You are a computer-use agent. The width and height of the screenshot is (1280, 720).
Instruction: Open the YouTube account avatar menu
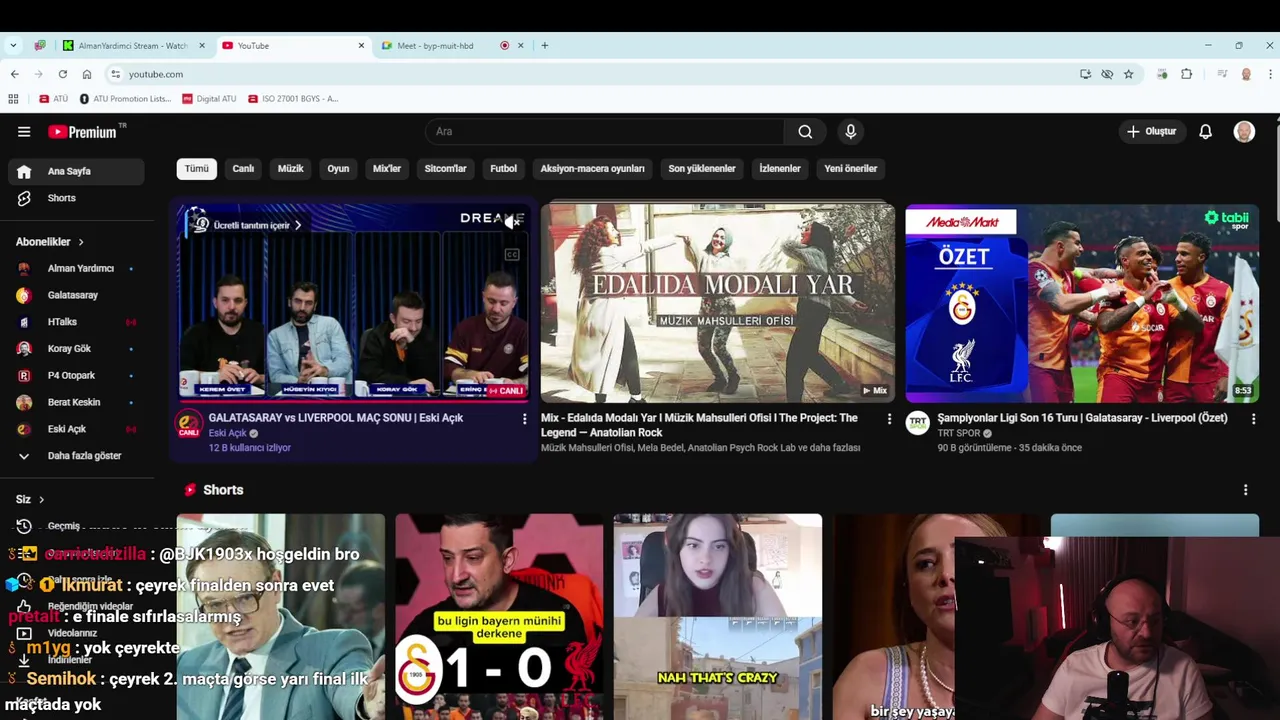click(1244, 132)
